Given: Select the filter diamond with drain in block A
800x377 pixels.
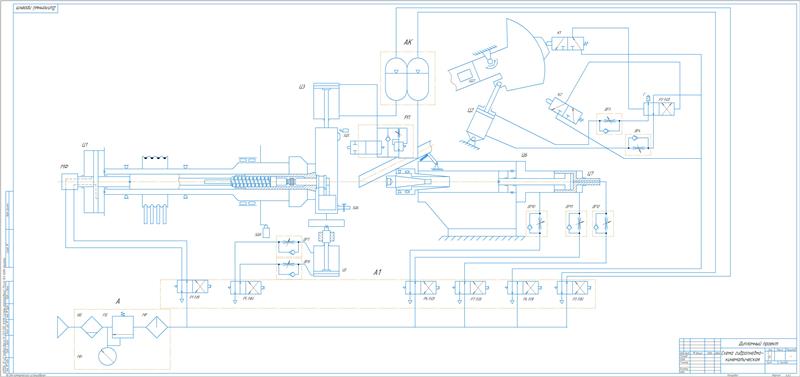Looking at the screenshot, I should [92, 327].
